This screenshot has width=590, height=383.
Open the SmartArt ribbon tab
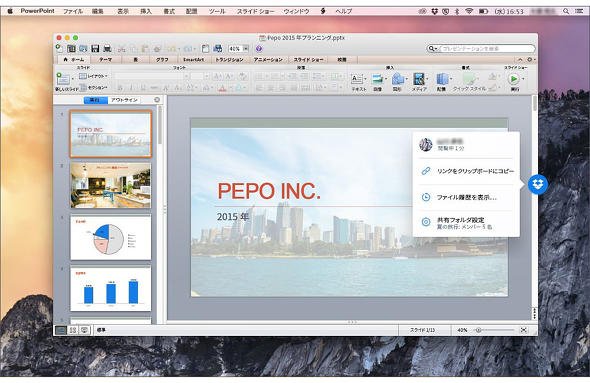(x=193, y=59)
